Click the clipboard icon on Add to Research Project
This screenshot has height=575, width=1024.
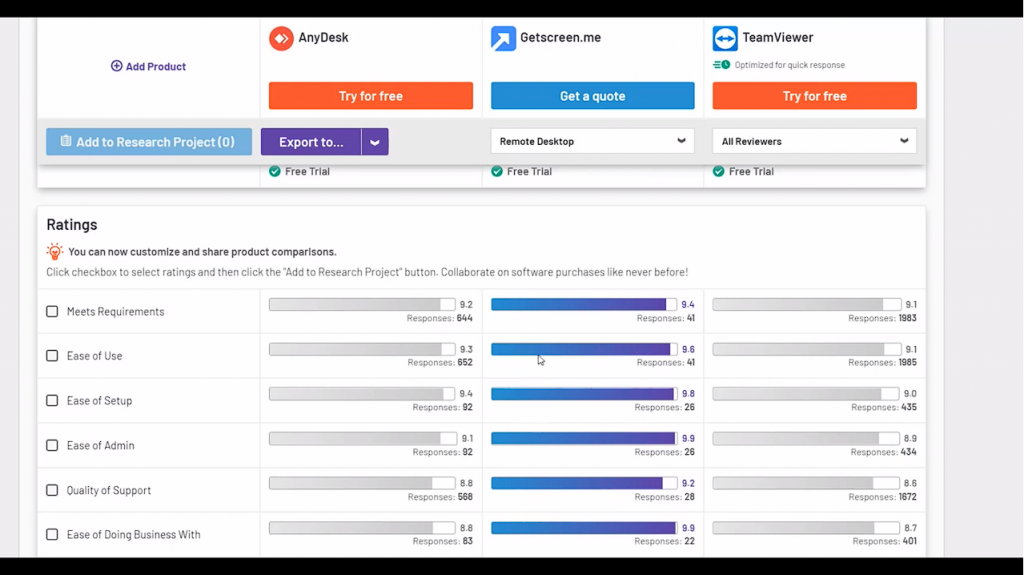(66, 141)
